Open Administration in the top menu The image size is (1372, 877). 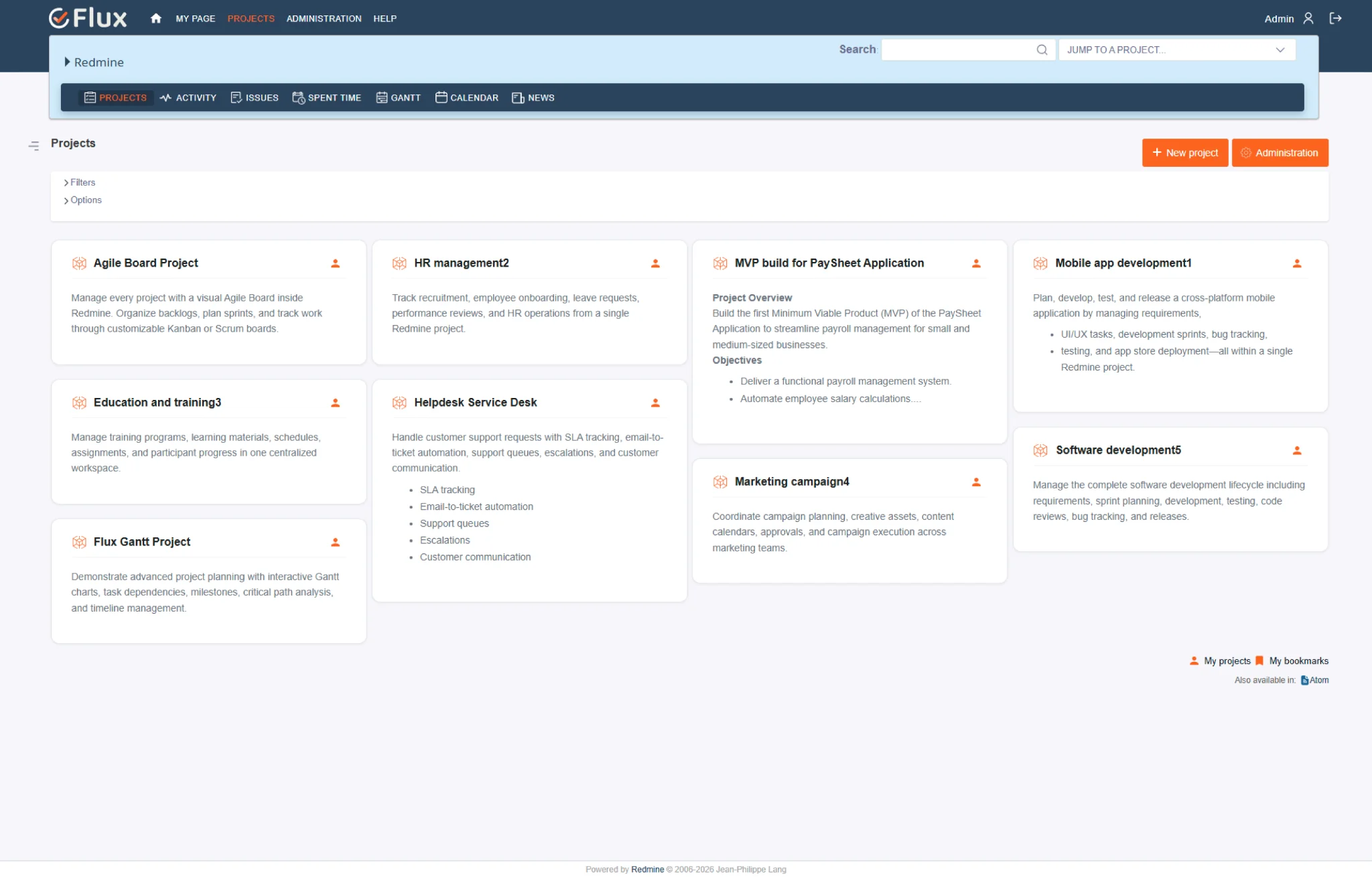324,19
